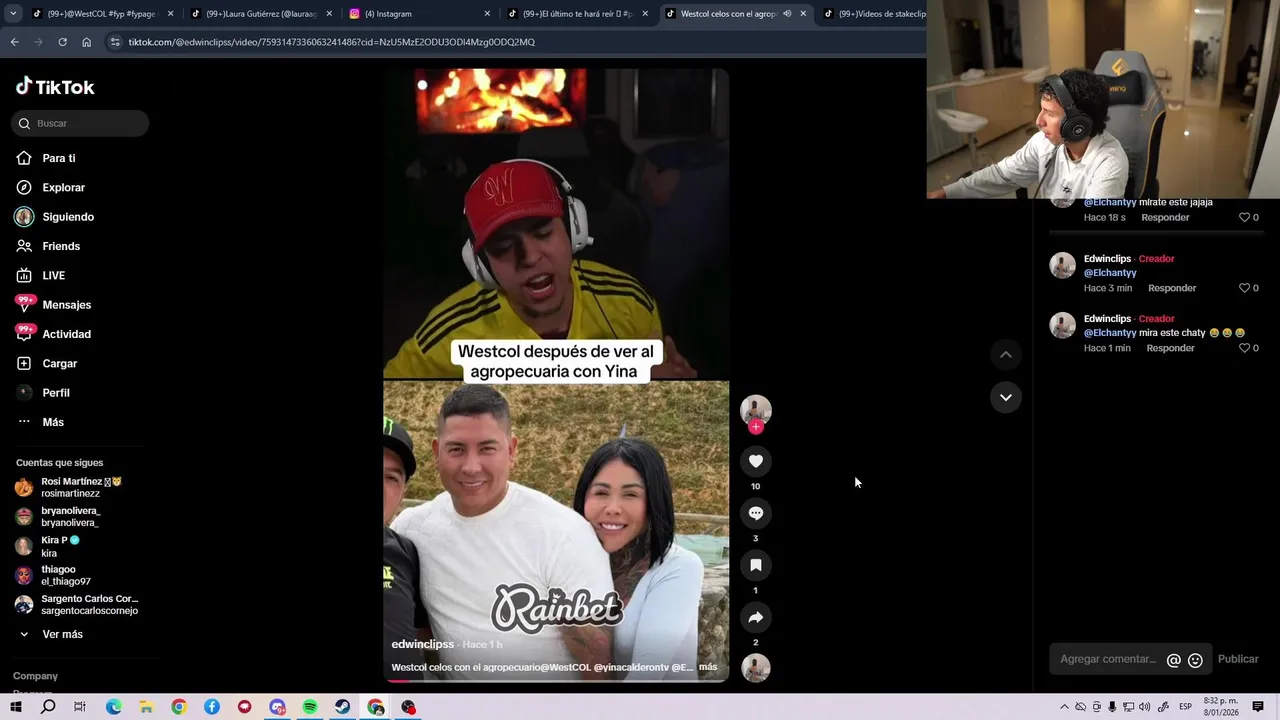This screenshot has width=1280, height=720.
Task: Reply to the 'Hace 1 min' comment
Action: (1170, 348)
